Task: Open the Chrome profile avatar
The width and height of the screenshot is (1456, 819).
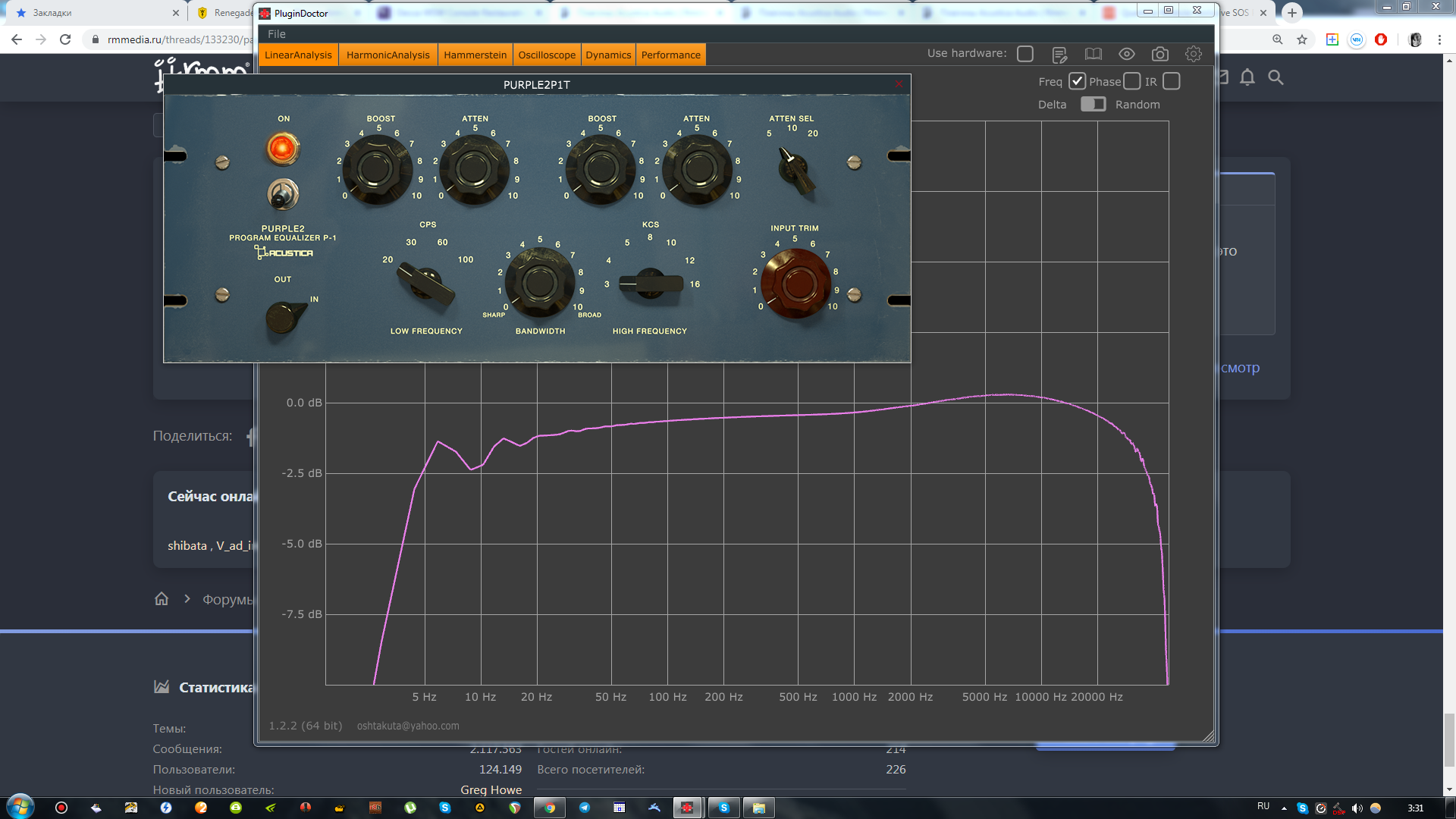Action: coord(1415,39)
